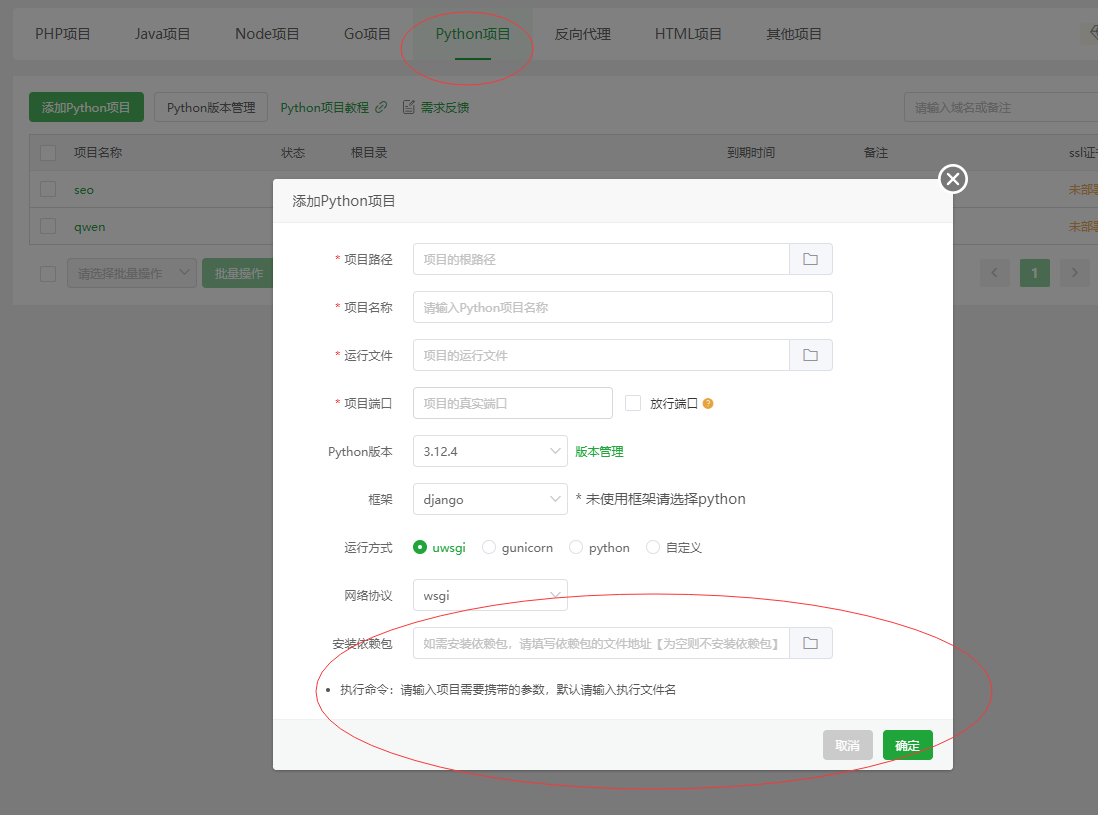The height and width of the screenshot is (815, 1098).
Task: Switch to PHP项目 tab
Action: point(62,34)
